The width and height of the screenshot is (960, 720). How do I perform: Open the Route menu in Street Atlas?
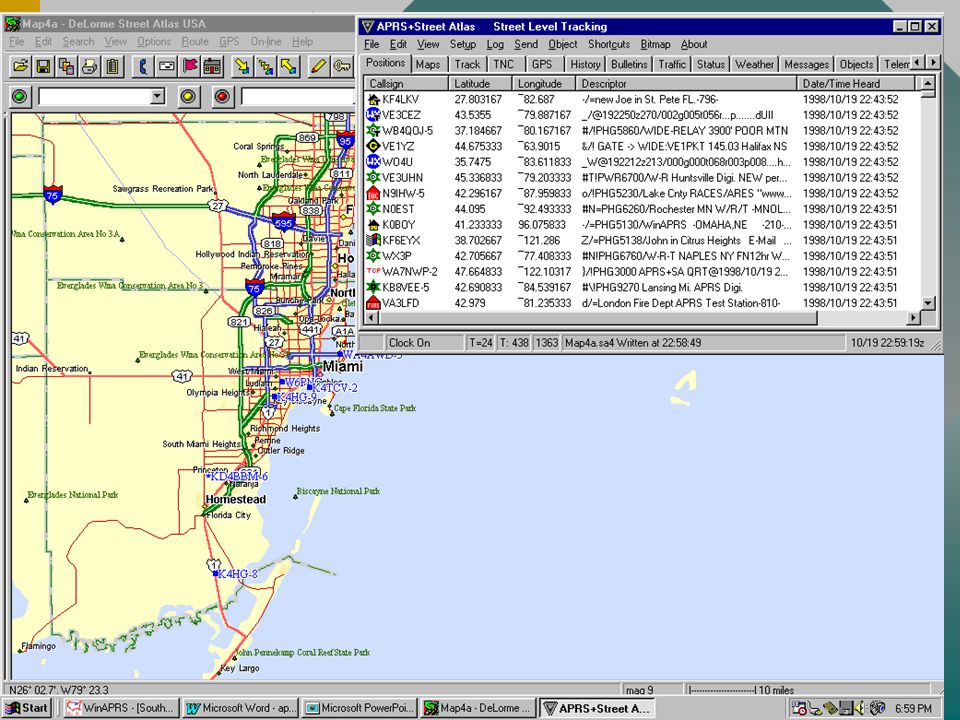[195, 42]
